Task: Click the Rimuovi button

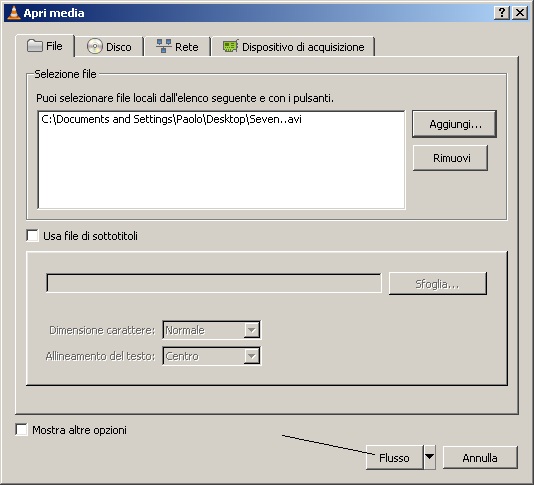Action: pyautogui.click(x=451, y=158)
